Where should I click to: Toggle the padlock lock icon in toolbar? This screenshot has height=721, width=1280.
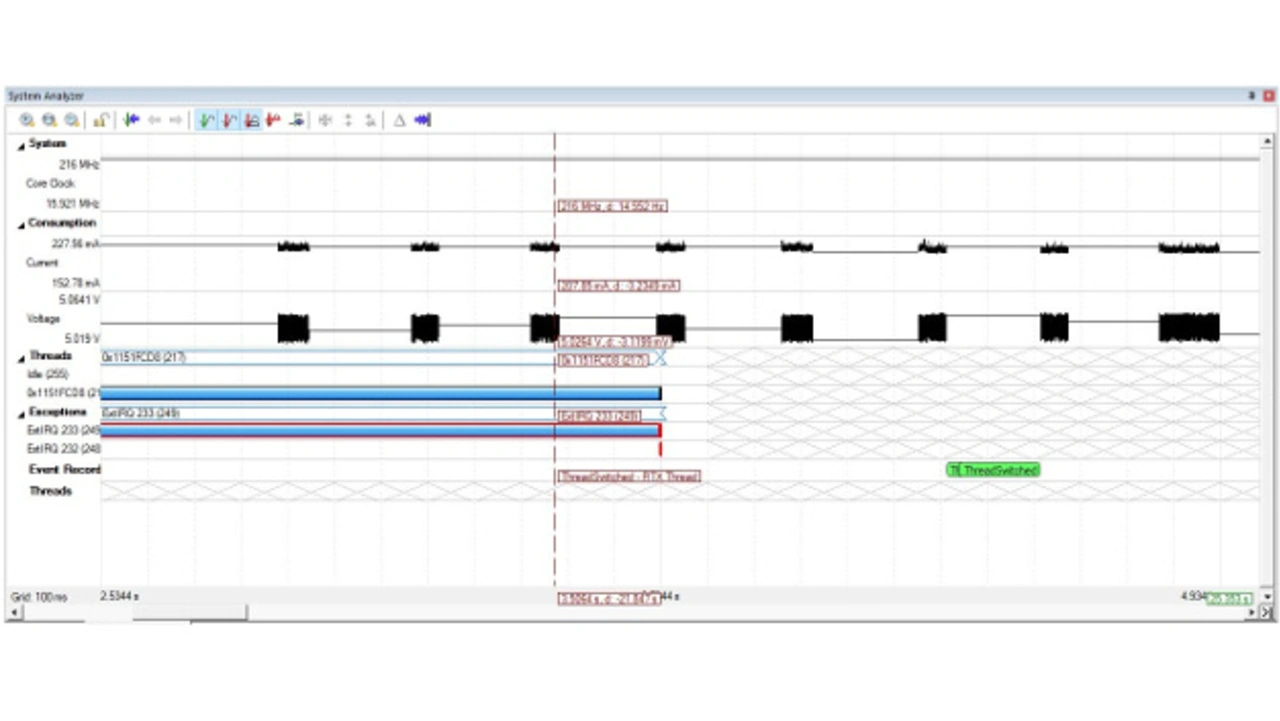click(x=101, y=120)
